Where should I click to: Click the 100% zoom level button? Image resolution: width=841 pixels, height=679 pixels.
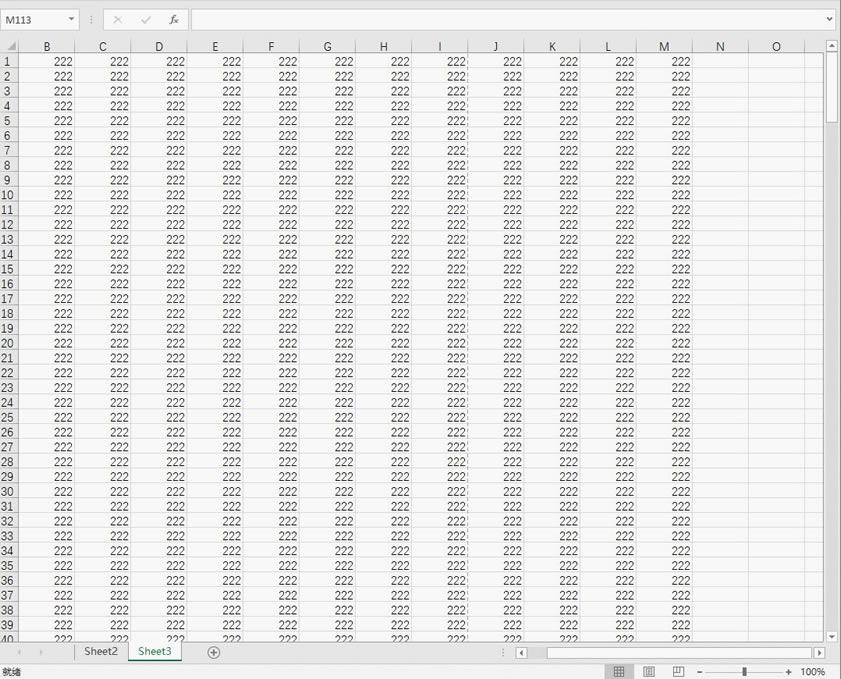pos(813,672)
